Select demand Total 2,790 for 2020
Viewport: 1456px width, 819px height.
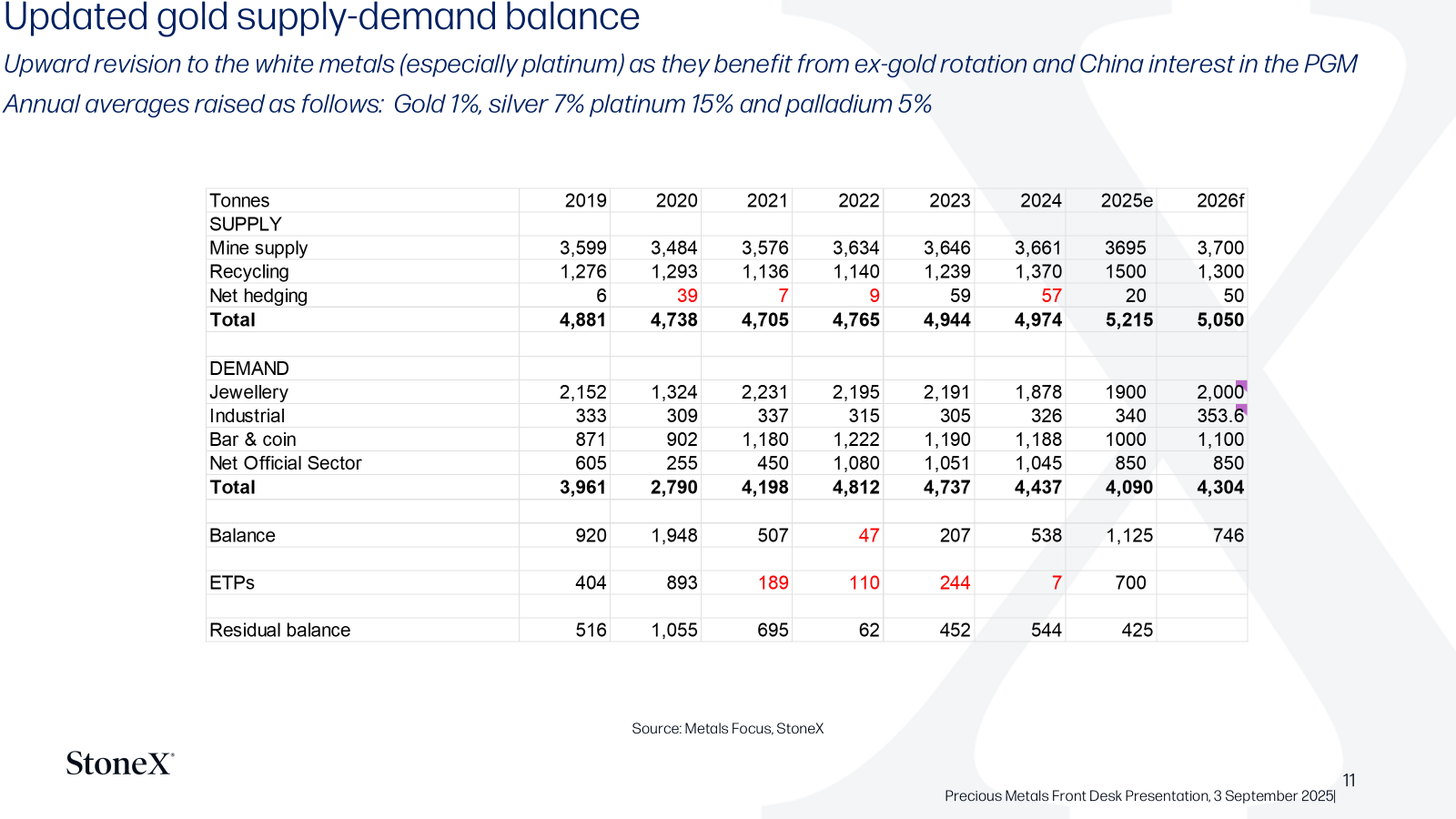(674, 488)
